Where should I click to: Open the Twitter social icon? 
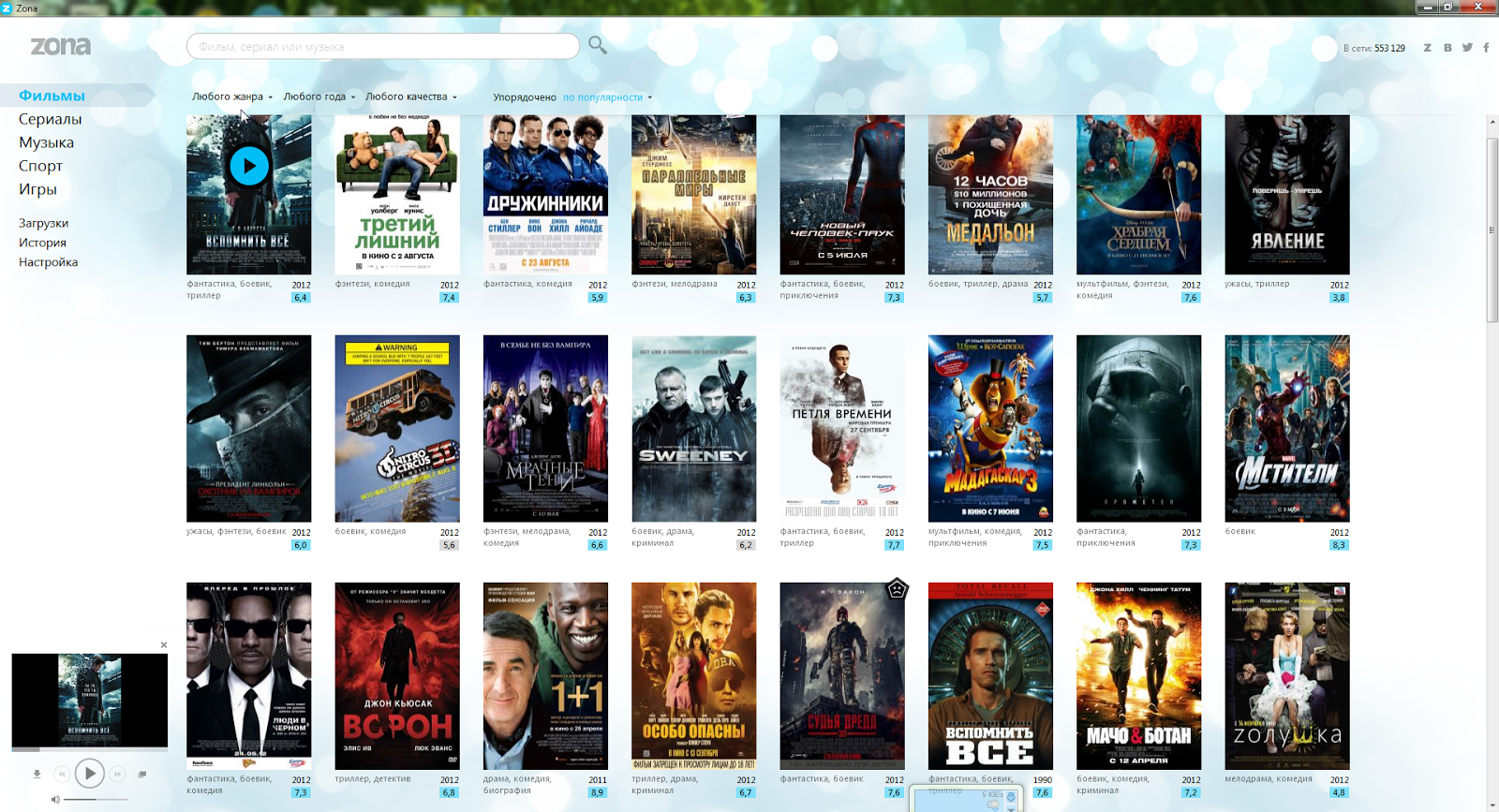[1467, 48]
